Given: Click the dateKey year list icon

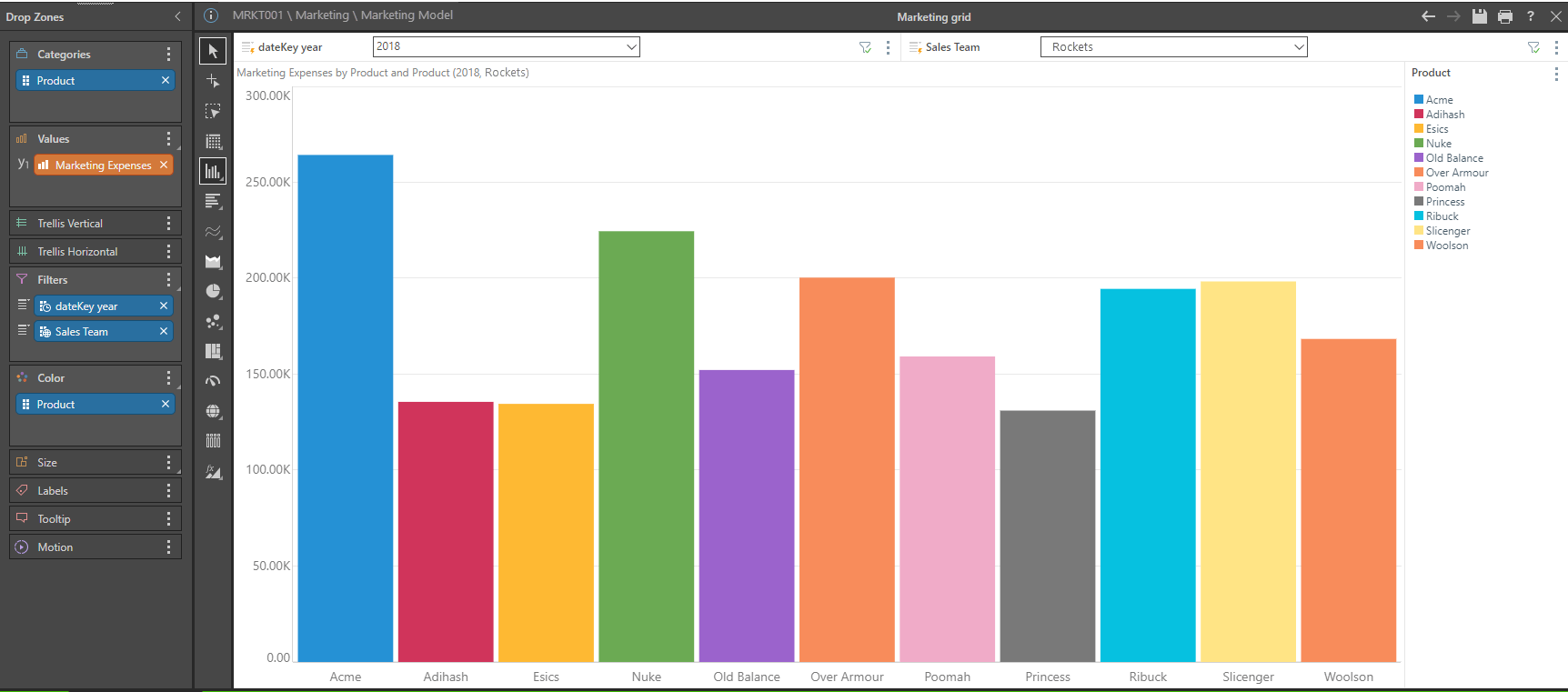Looking at the screenshot, I should [247, 47].
